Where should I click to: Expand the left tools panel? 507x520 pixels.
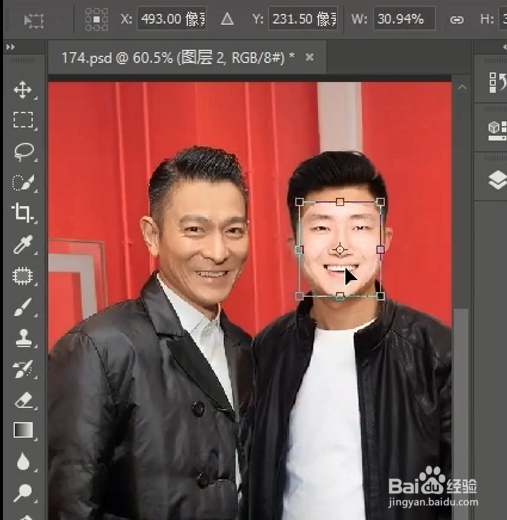click(10, 47)
